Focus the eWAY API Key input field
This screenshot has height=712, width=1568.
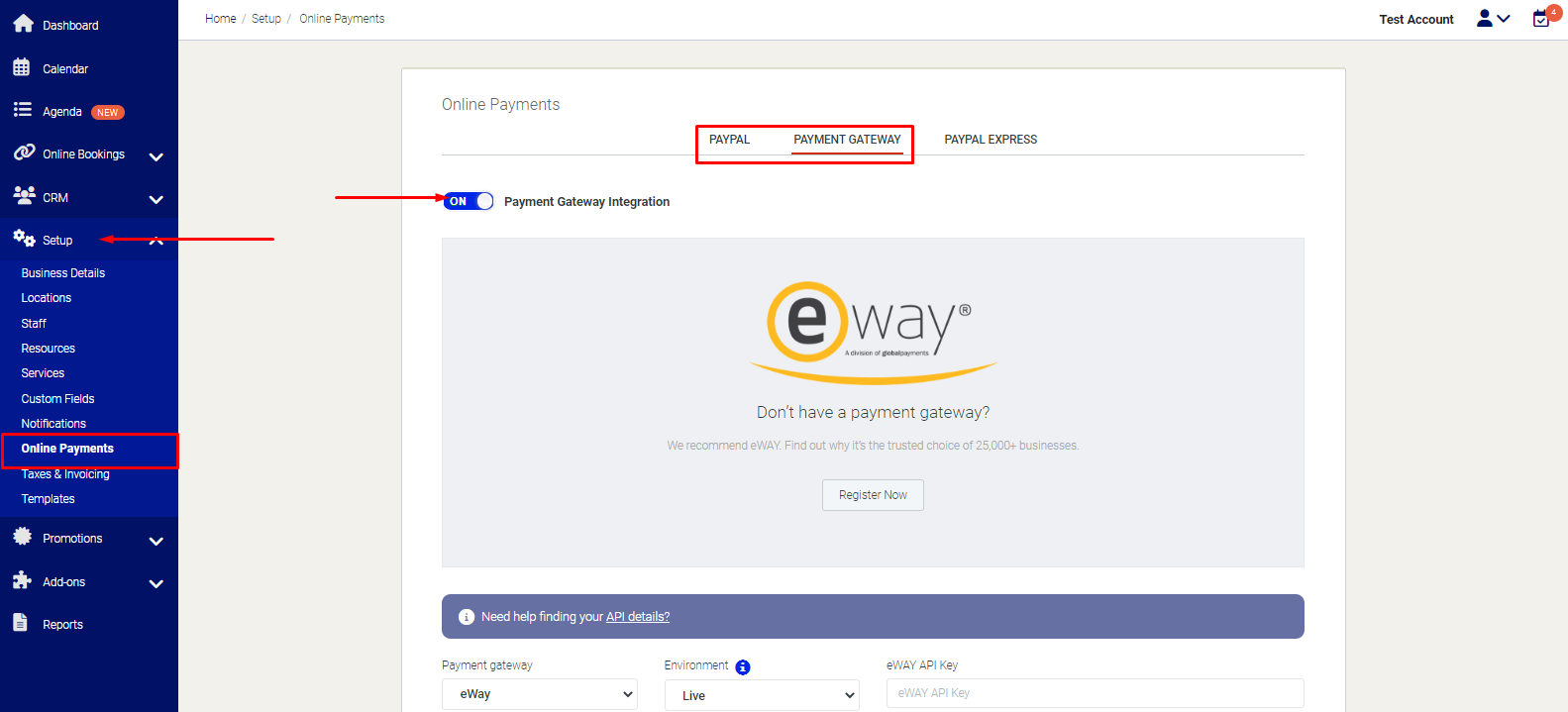click(1095, 693)
